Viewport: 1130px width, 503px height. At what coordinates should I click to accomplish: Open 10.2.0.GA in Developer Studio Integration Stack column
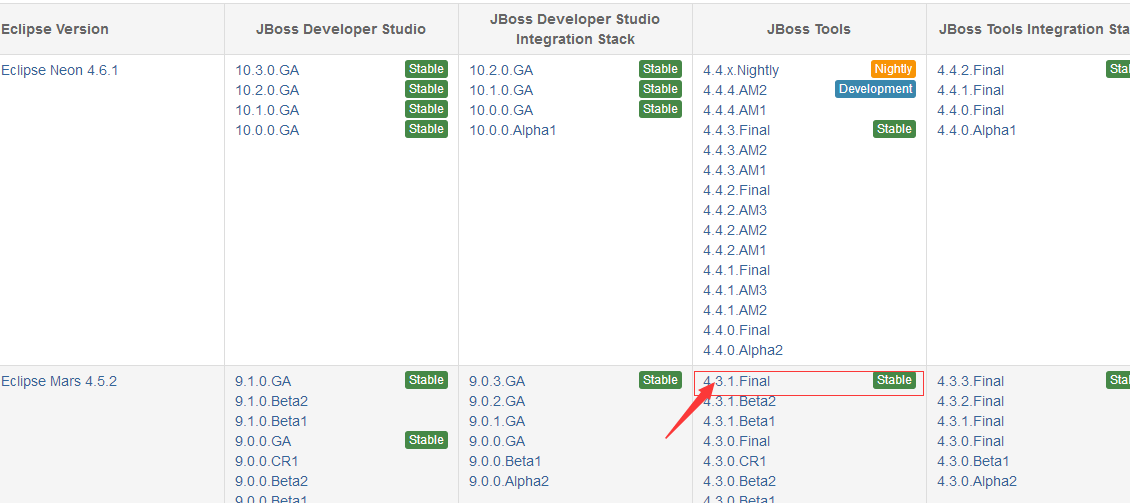501,71
